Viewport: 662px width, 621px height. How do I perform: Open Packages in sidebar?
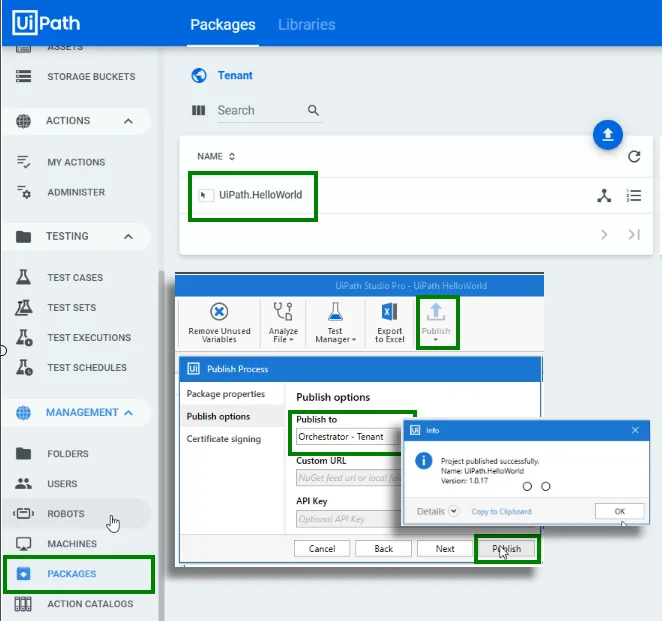tap(72, 574)
